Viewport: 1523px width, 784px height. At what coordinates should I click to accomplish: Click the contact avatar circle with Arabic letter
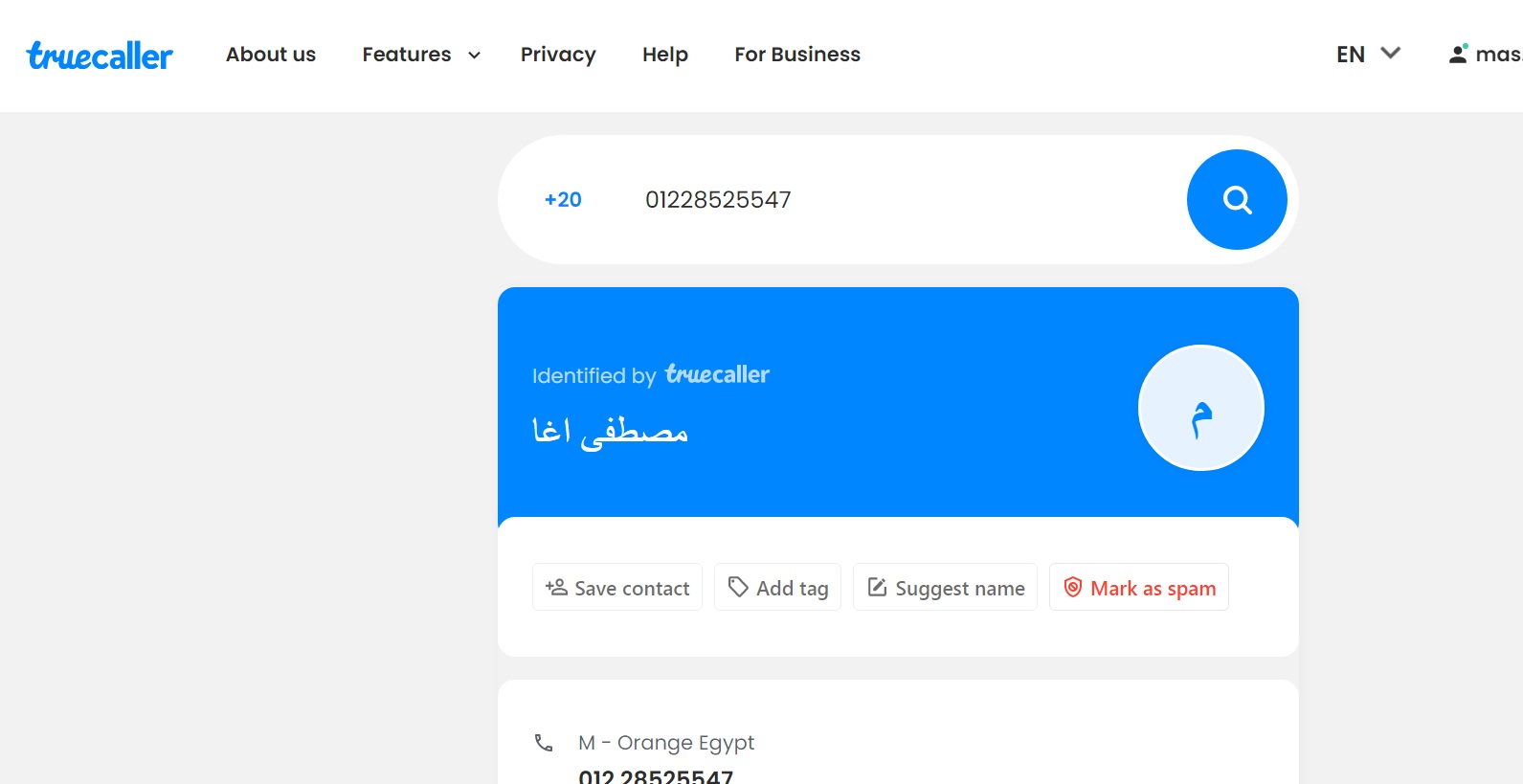point(1200,408)
